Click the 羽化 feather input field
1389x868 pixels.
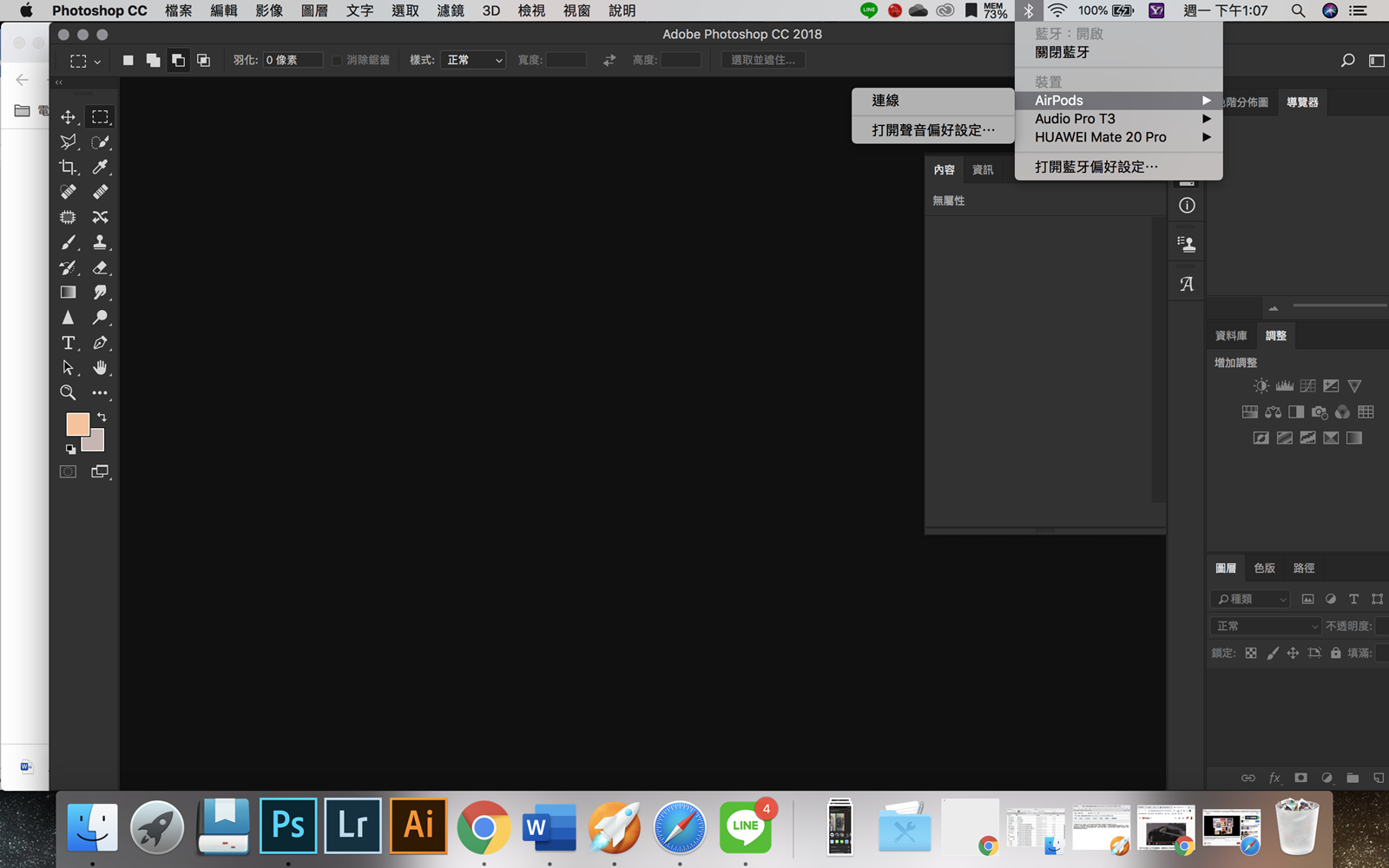[292, 60]
